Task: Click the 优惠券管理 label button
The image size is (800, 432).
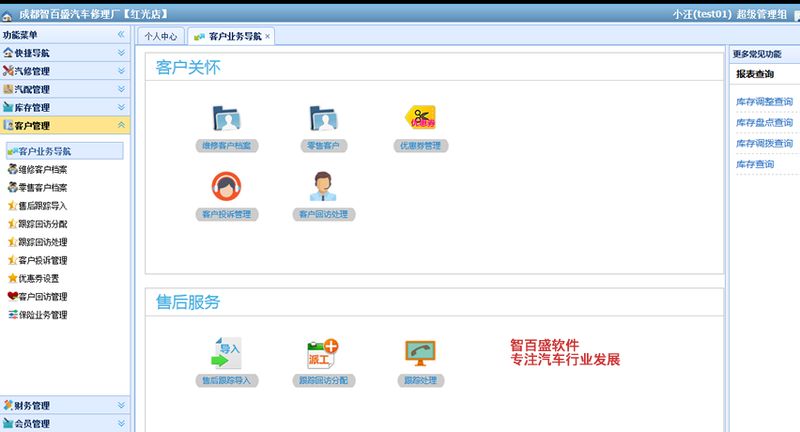Action: click(x=420, y=146)
